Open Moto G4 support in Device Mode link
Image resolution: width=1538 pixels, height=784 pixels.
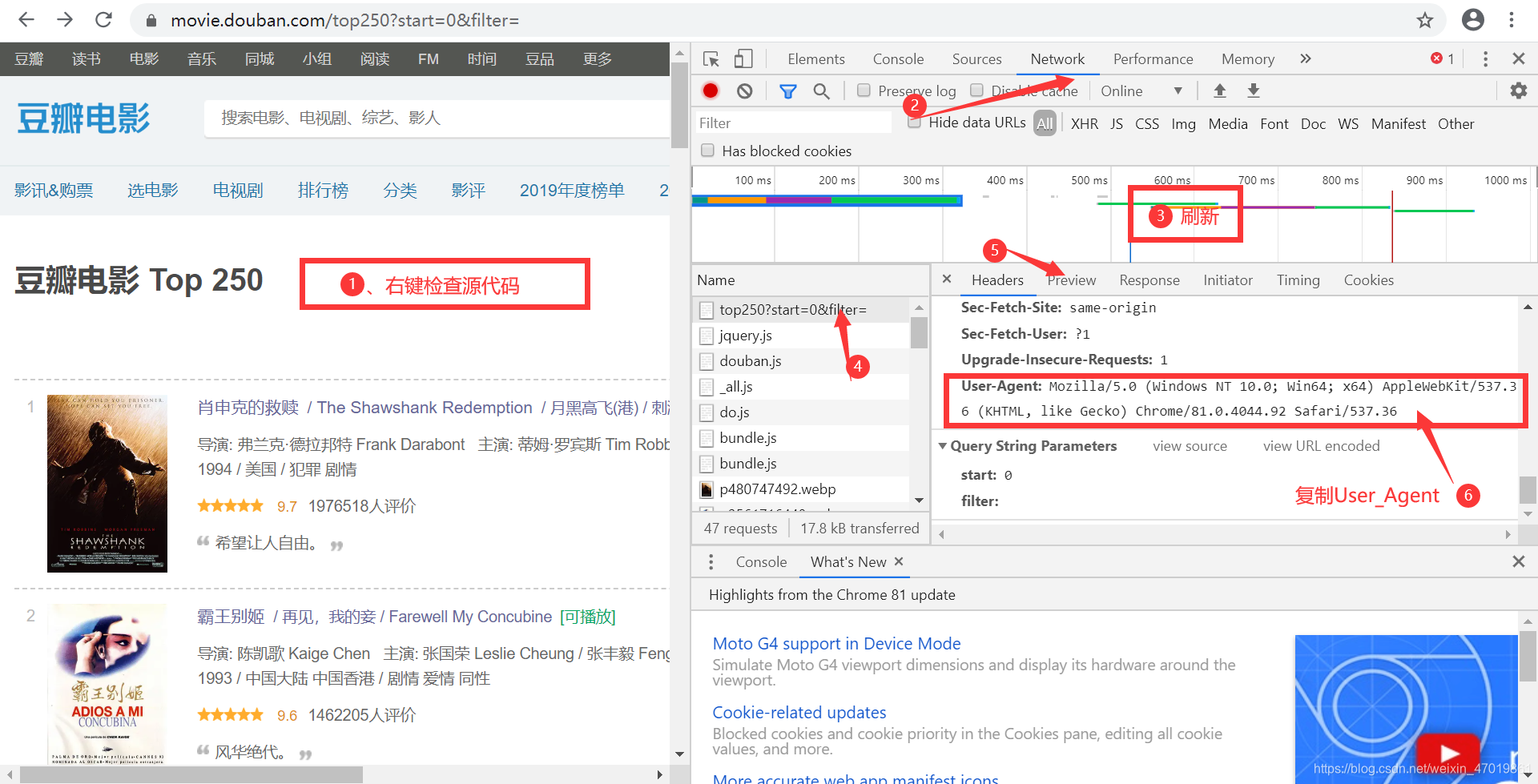pos(836,643)
